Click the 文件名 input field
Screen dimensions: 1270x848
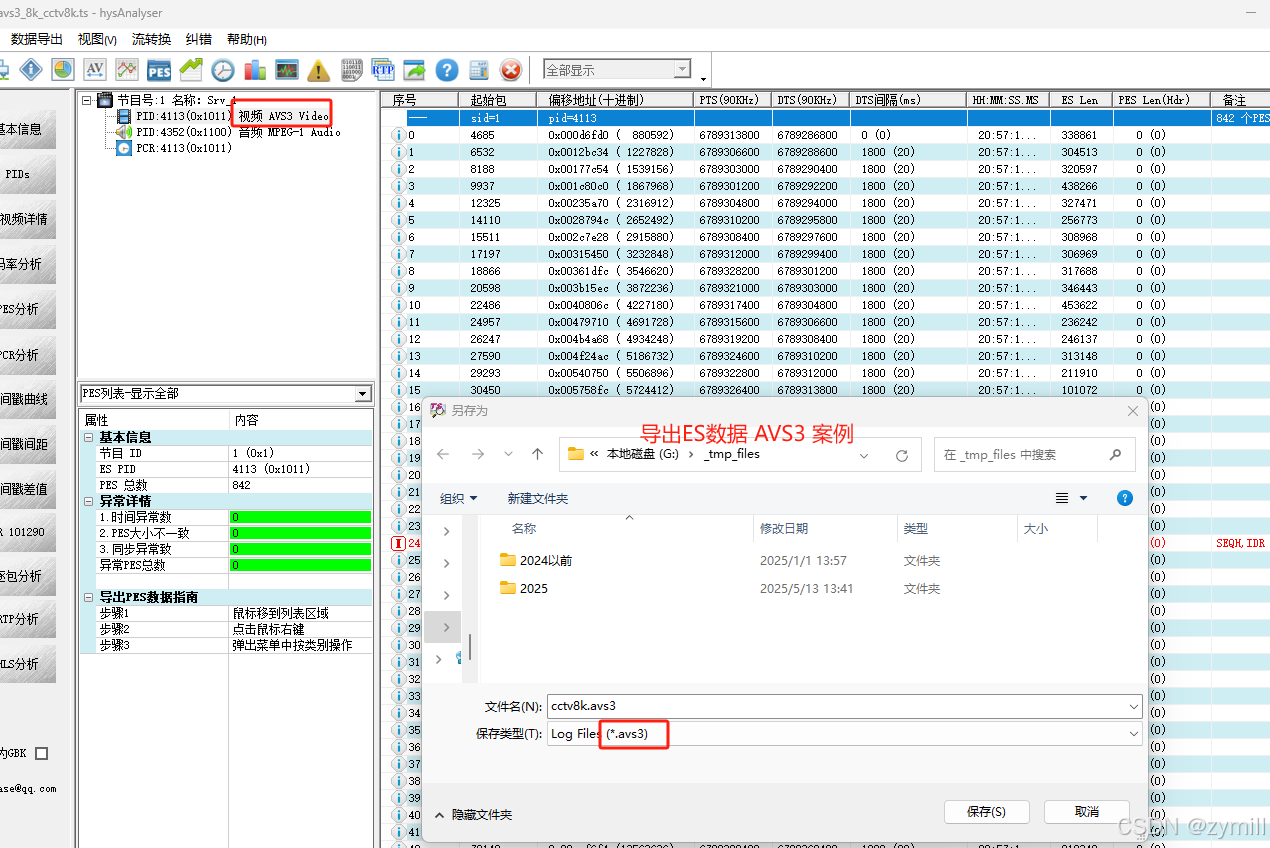pos(844,706)
